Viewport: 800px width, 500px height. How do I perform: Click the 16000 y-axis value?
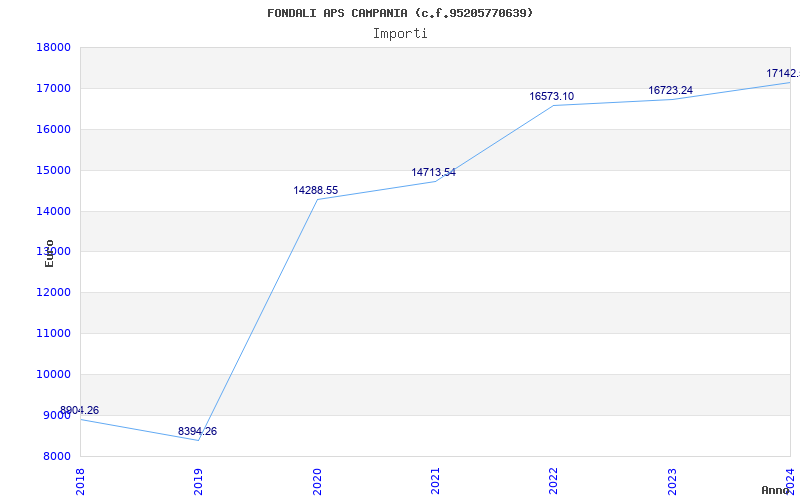click(53, 130)
